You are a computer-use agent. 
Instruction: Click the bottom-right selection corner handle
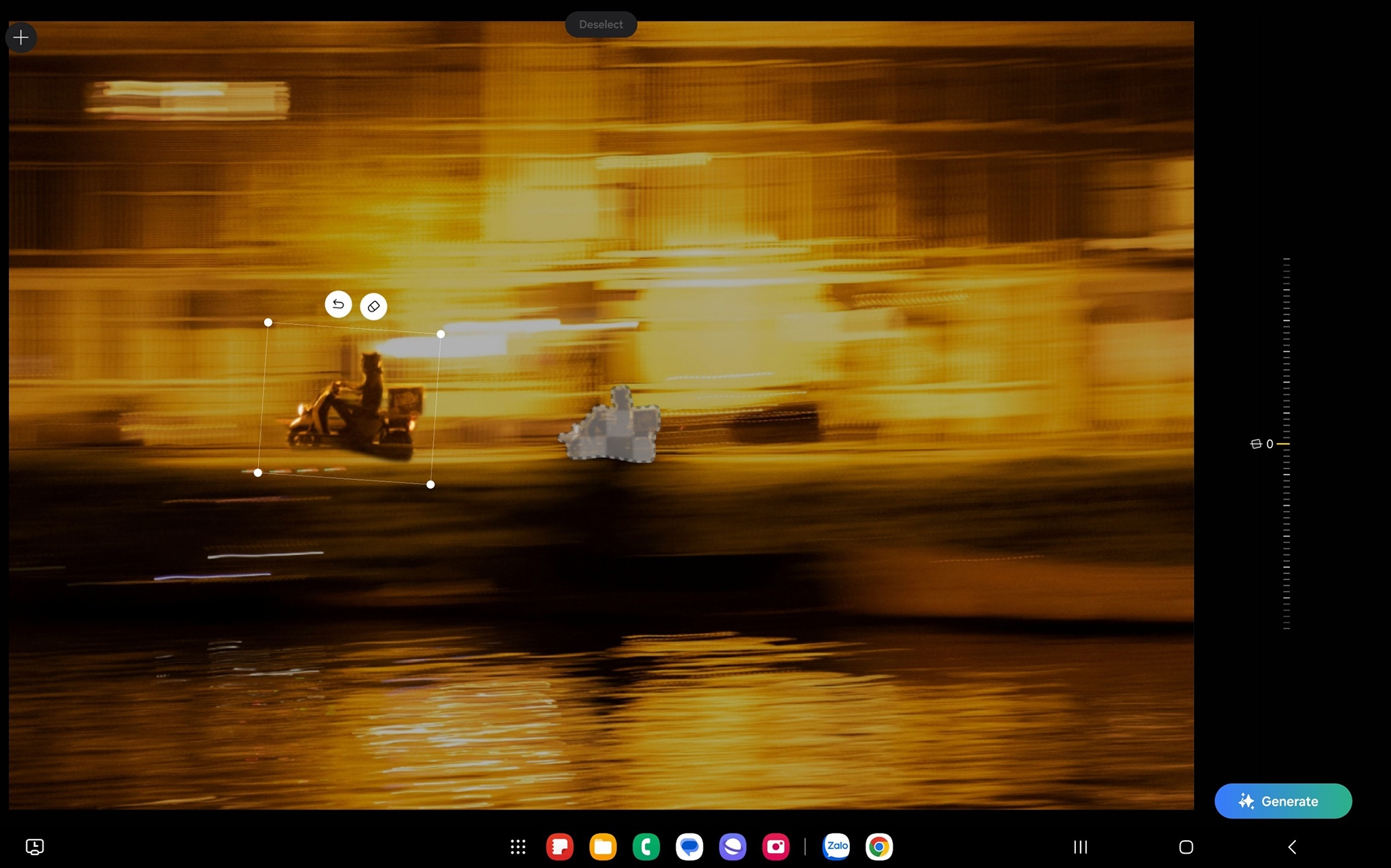click(x=430, y=485)
